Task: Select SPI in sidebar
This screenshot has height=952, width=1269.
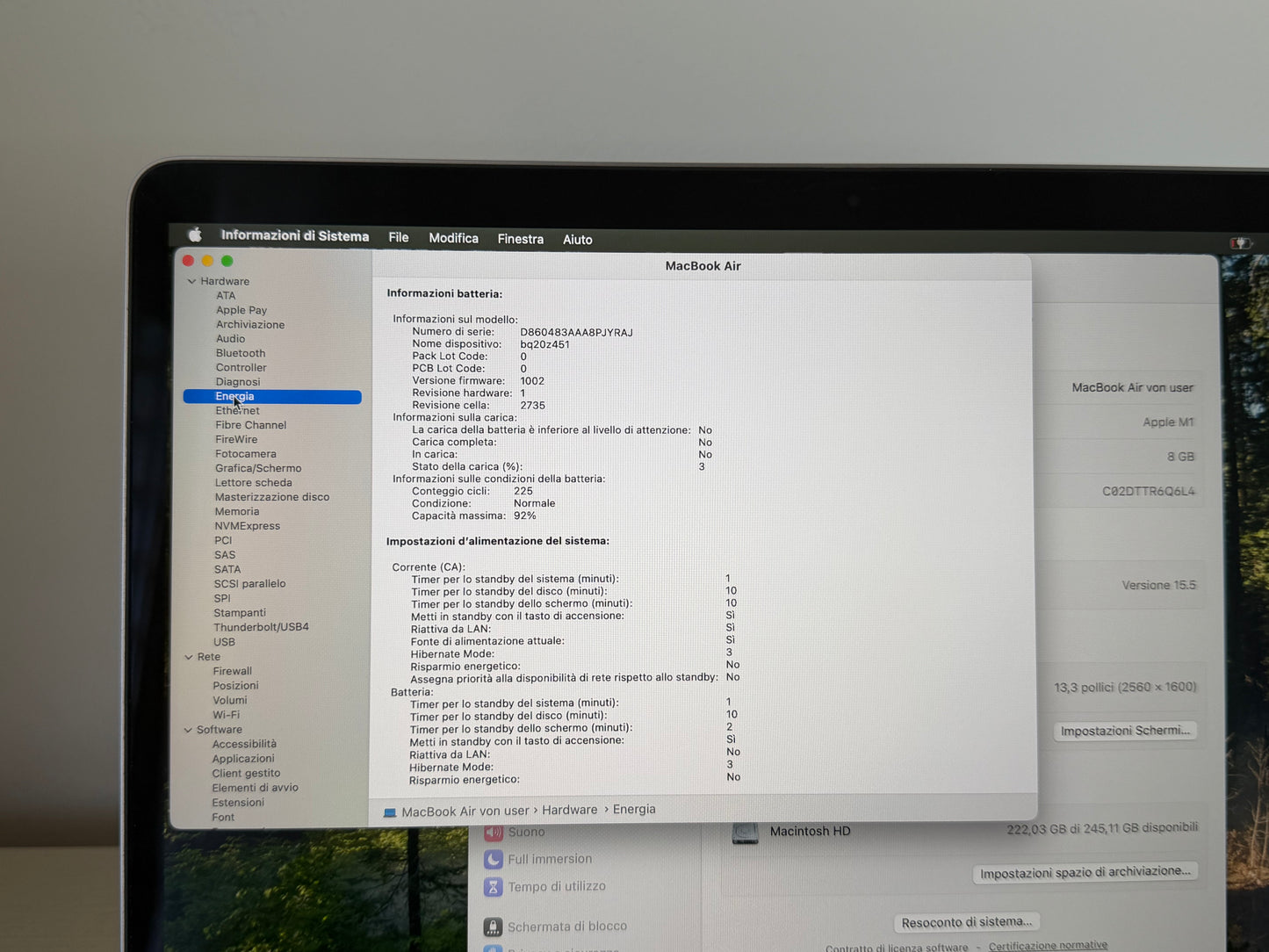Action: pyautogui.click(x=222, y=599)
